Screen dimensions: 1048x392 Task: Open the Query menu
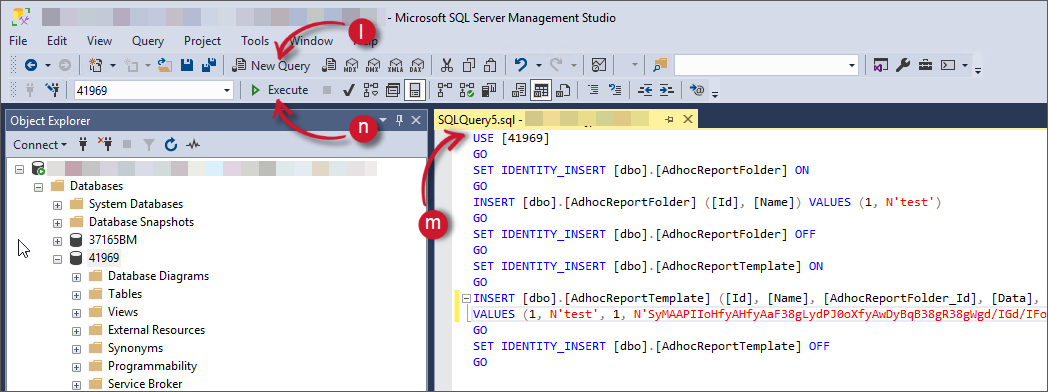(148, 41)
